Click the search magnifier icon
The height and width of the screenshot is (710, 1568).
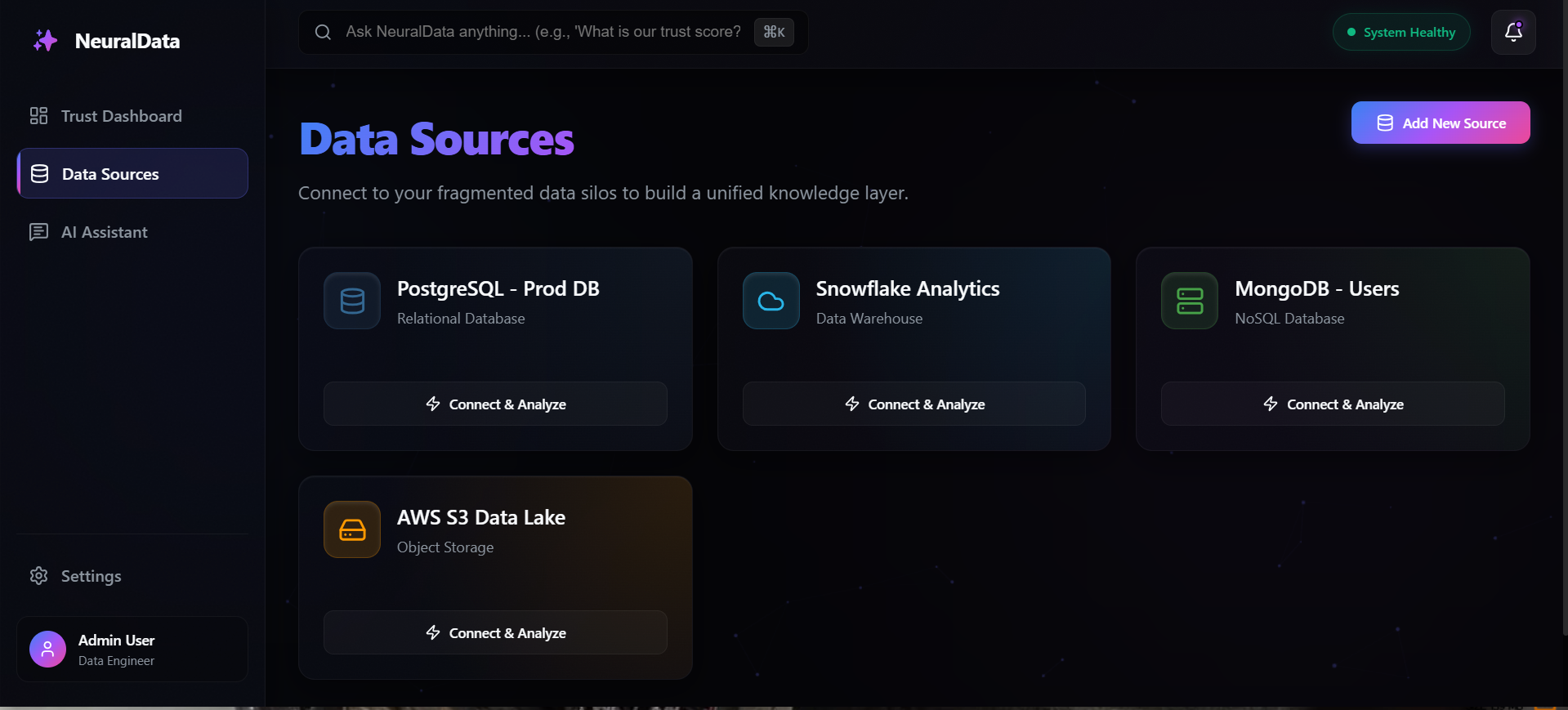pos(323,32)
